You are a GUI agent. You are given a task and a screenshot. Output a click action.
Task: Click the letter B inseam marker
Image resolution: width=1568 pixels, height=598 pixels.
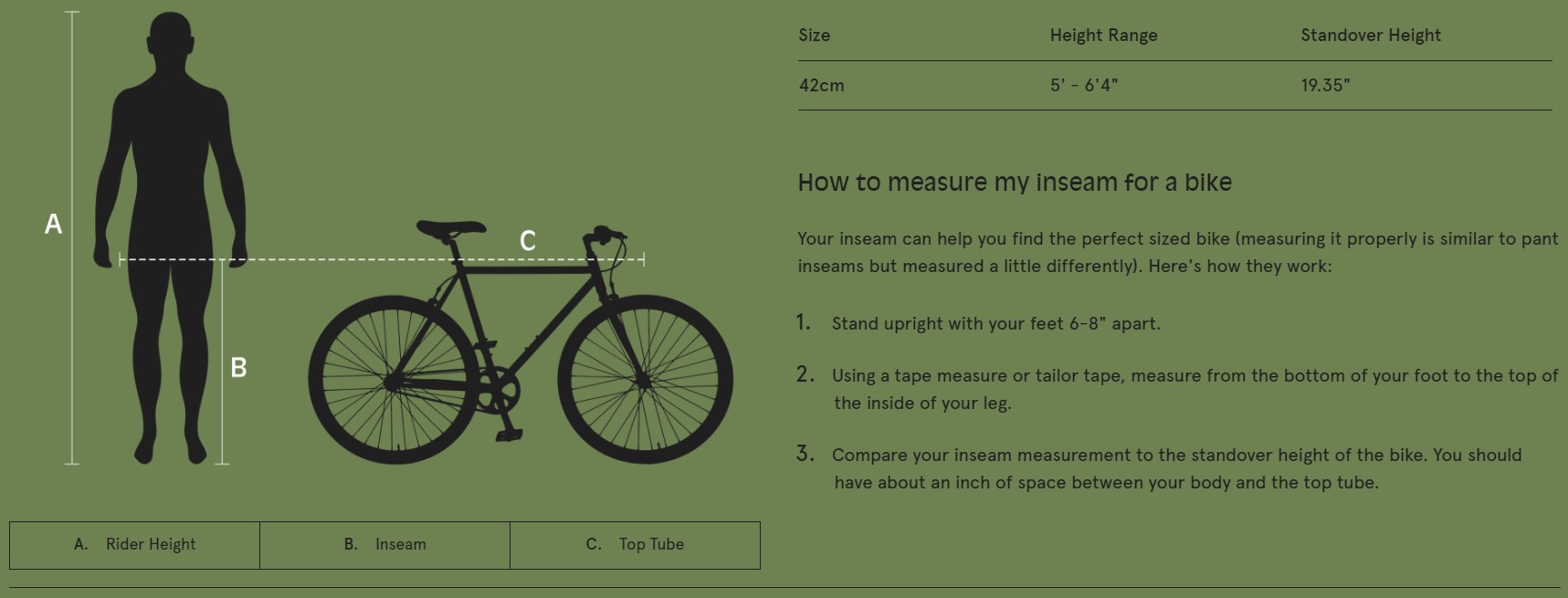238,367
